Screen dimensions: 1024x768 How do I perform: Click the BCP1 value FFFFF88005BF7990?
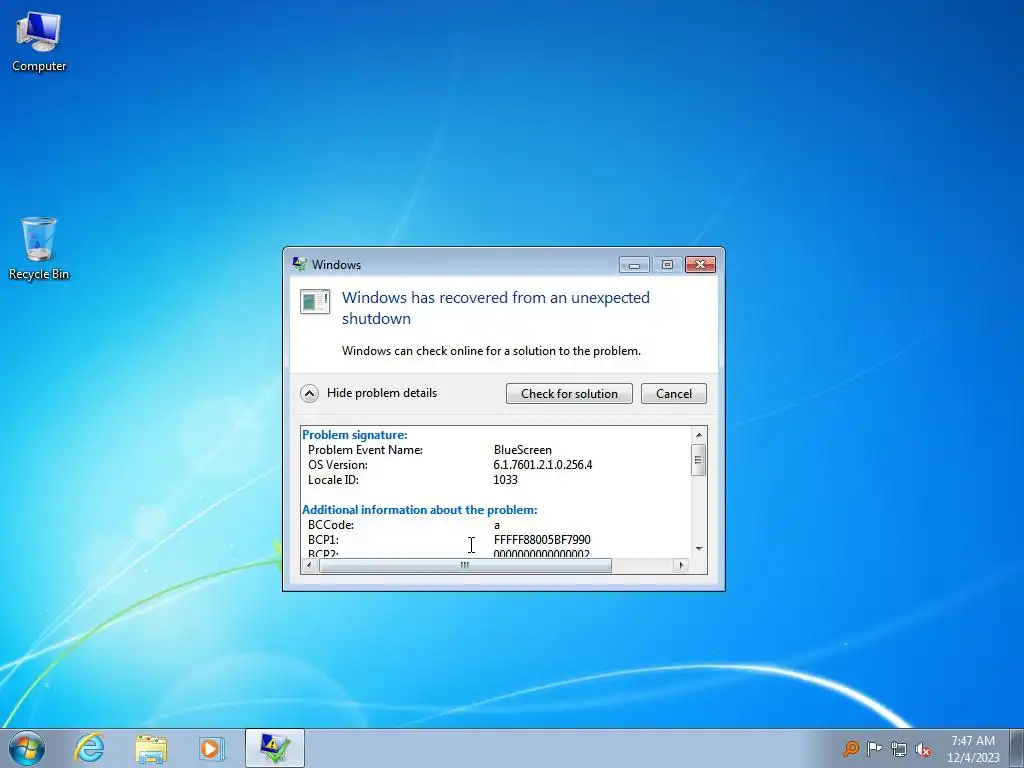(x=542, y=540)
